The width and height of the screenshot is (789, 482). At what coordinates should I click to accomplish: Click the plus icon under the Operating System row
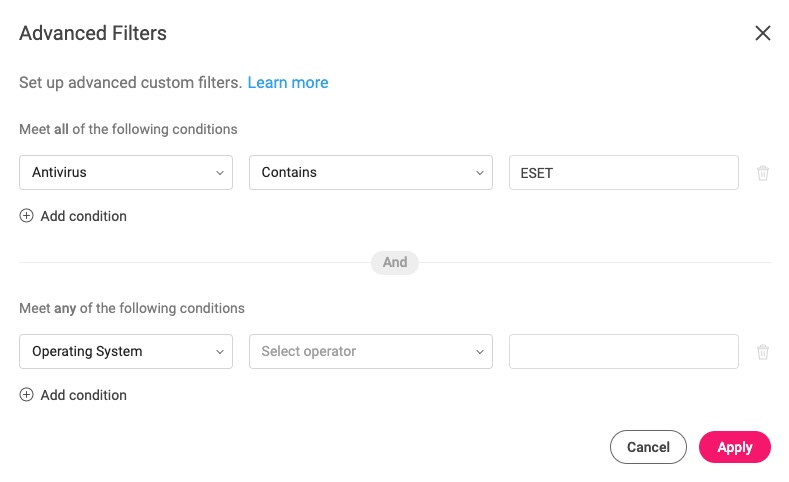pos(26,395)
